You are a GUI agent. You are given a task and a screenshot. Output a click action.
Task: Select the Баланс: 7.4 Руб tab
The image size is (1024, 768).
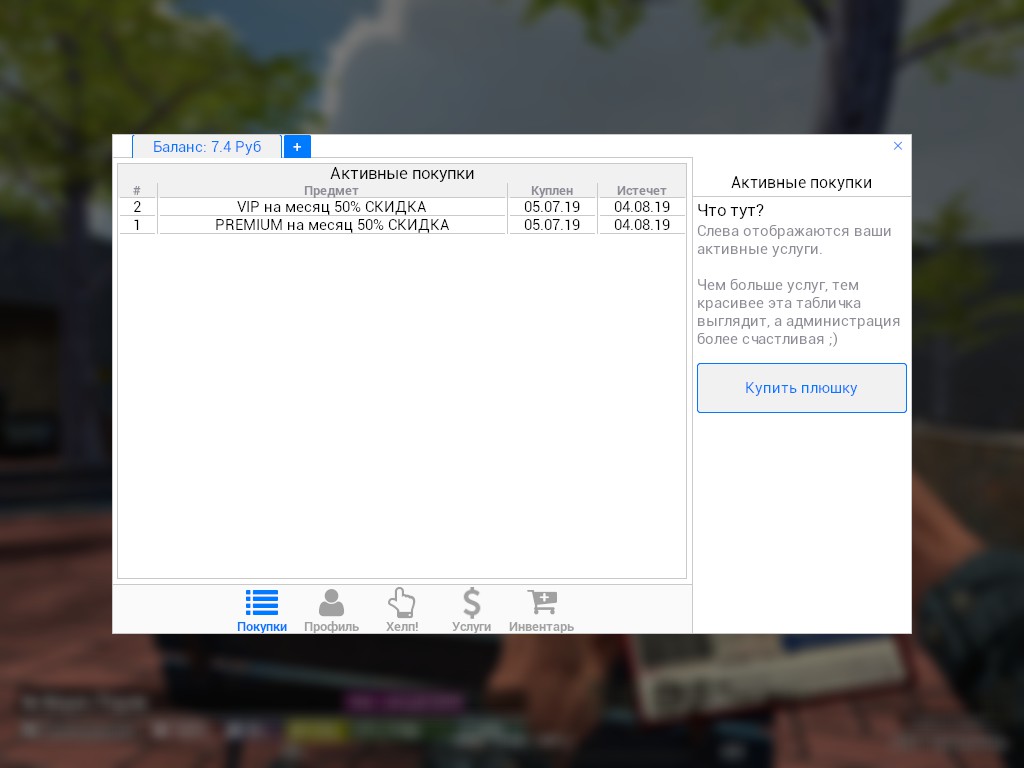pyautogui.click(x=207, y=147)
